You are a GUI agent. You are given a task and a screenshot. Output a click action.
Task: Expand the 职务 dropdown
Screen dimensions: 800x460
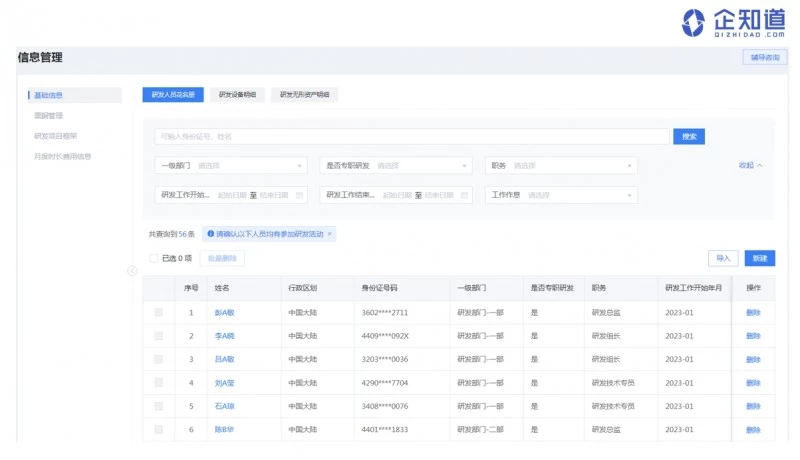pyautogui.click(x=561, y=165)
